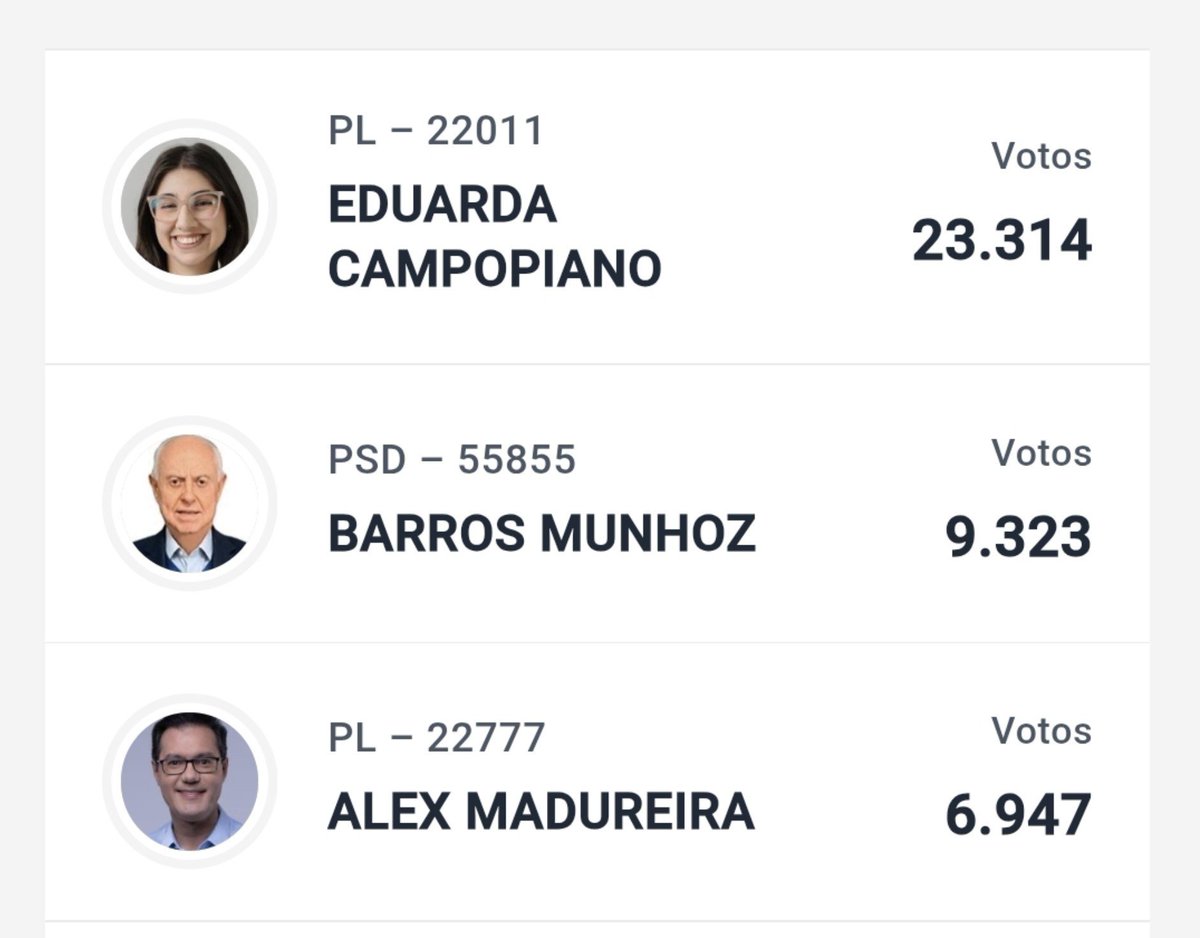Image resolution: width=1200 pixels, height=938 pixels.
Task: Click the gray strip above the first card
Action: pos(600,24)
